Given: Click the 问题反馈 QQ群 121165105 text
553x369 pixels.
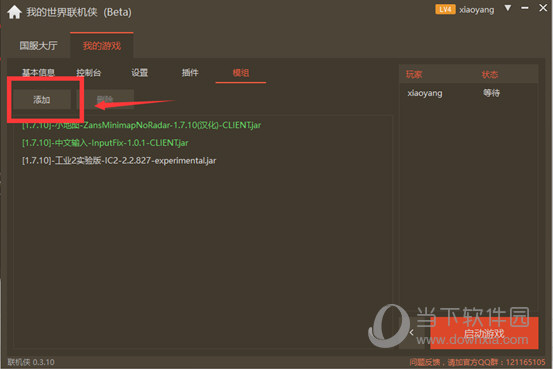Looking at the screenshot, I should (478, 362).
